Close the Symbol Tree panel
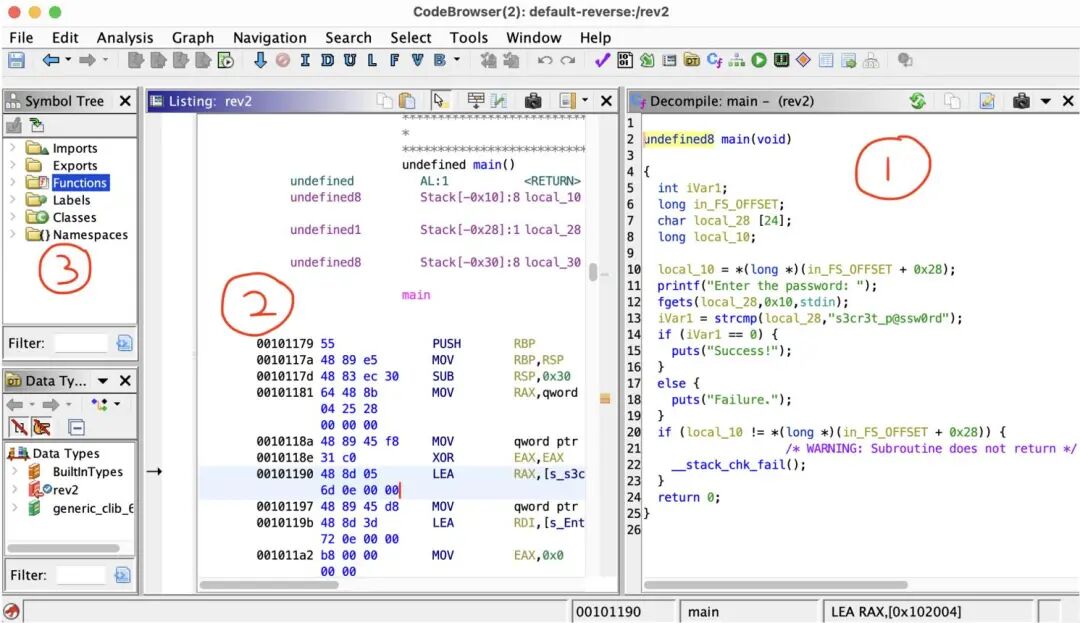The image size is (1080, 623). point(125,101)
